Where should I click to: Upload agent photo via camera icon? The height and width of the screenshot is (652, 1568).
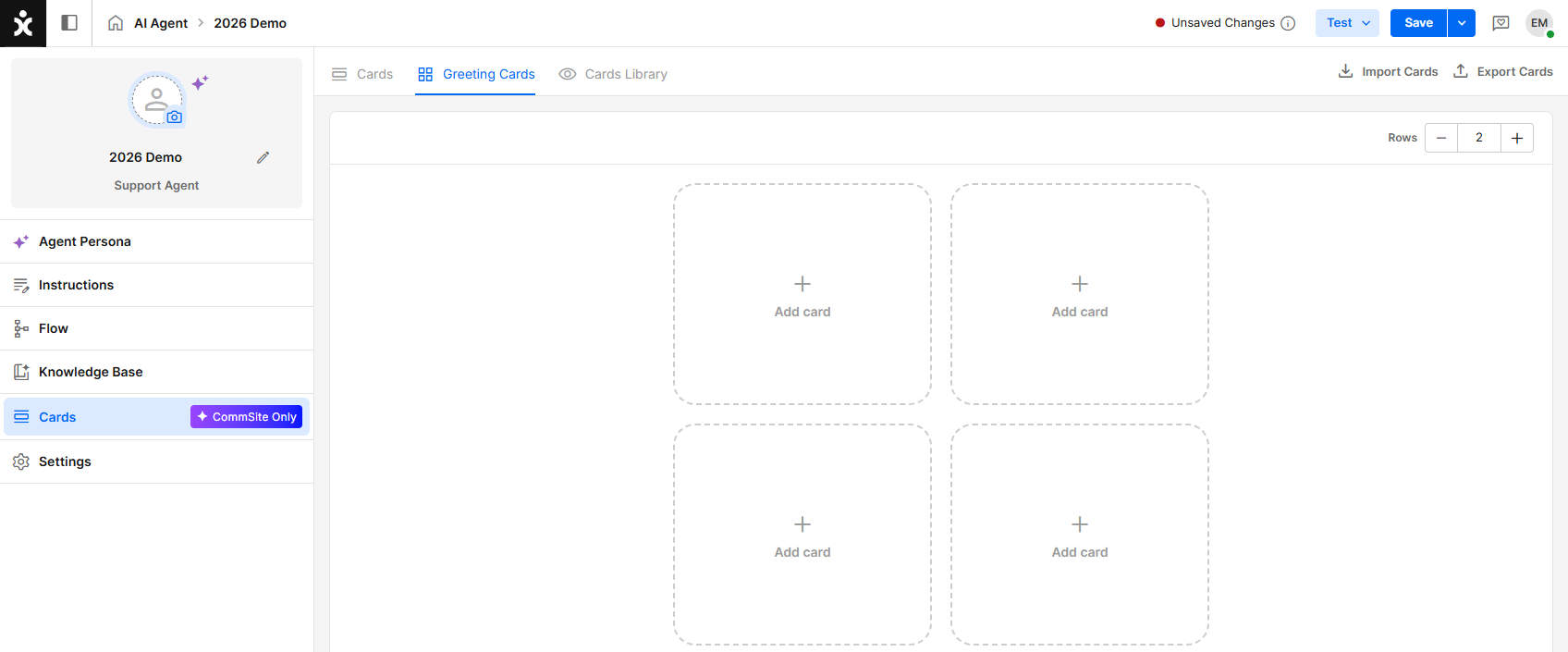click(x=175, y=117)
